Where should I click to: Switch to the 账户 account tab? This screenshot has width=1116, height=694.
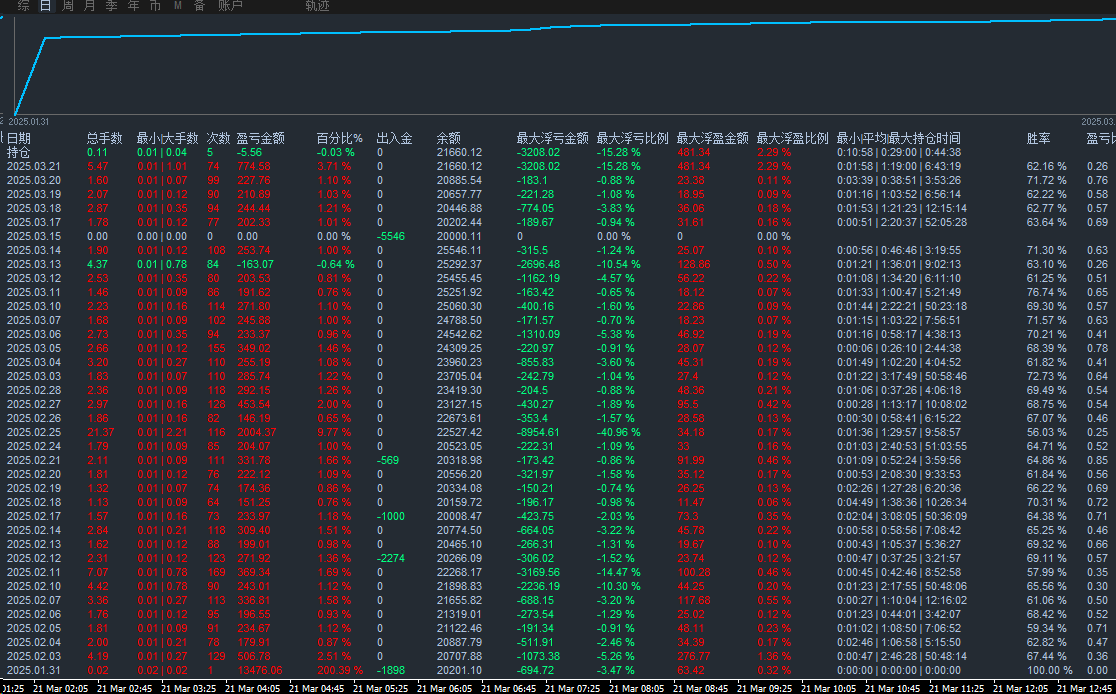[230, 6]
